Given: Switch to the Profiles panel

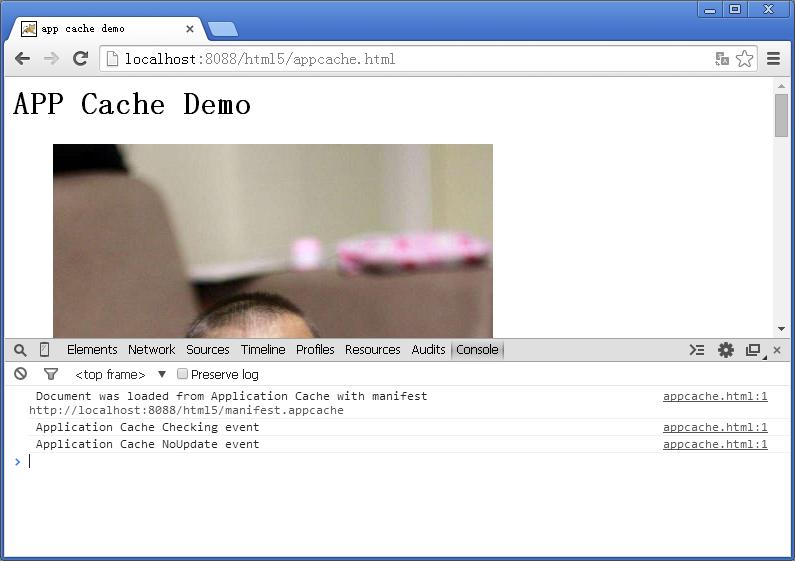Looking at the screenshot, I should click(315, 349).
